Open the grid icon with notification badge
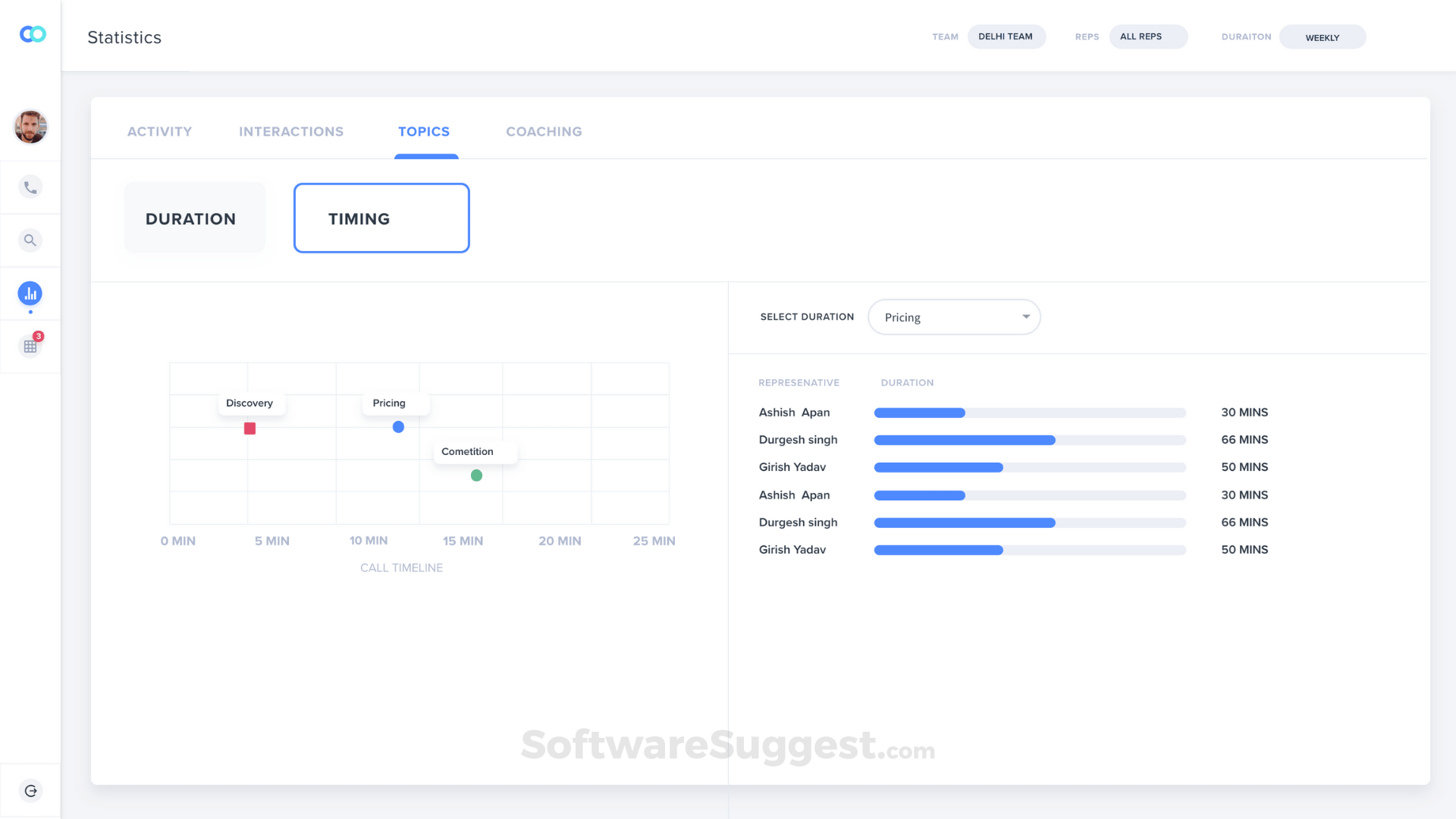The width and height of the screenshot is (1456, 819). 30,346
